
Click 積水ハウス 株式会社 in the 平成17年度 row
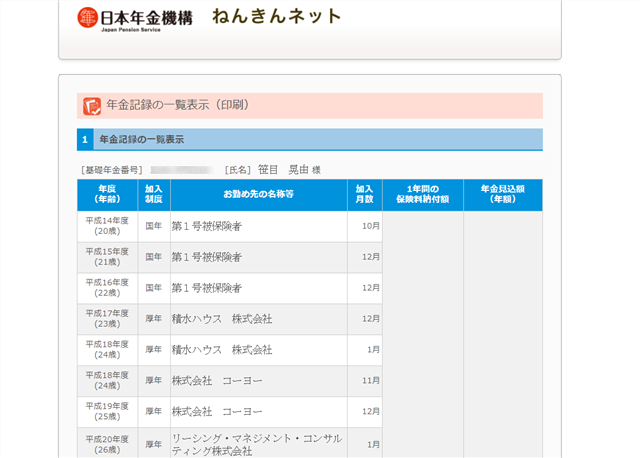(x=222, y=319)
